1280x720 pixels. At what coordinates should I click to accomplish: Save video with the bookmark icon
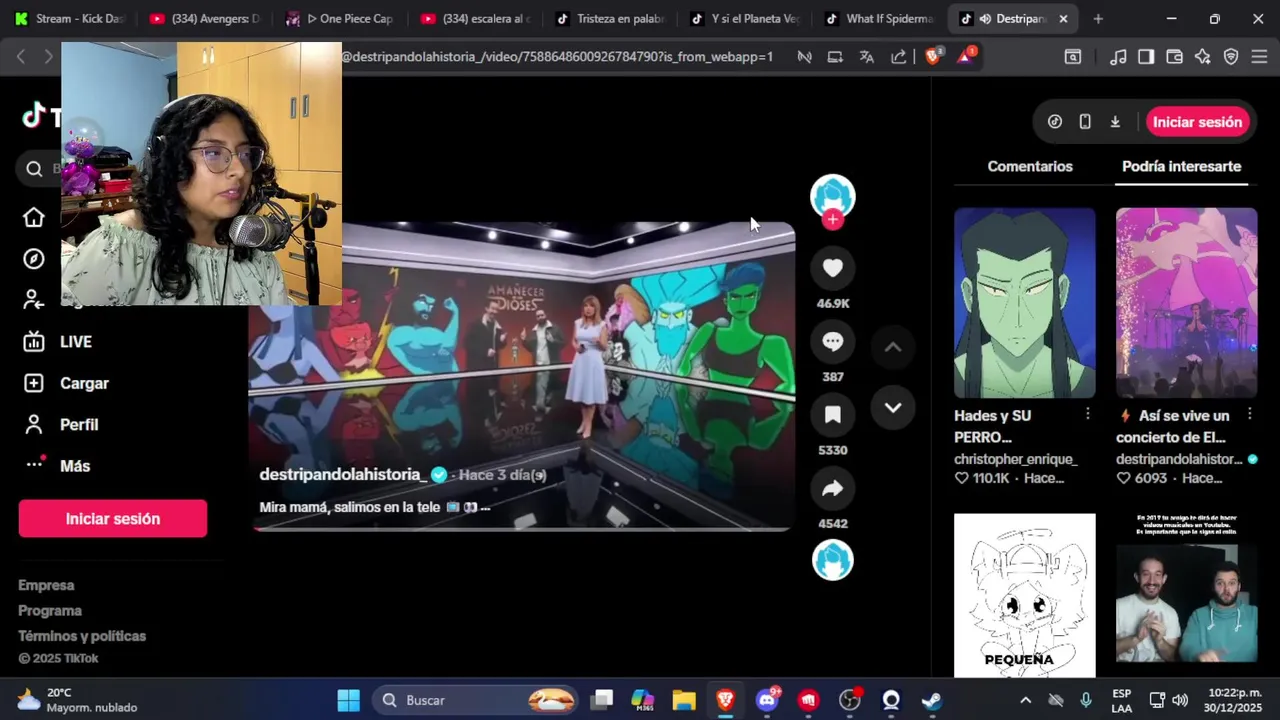coord(832,415)
